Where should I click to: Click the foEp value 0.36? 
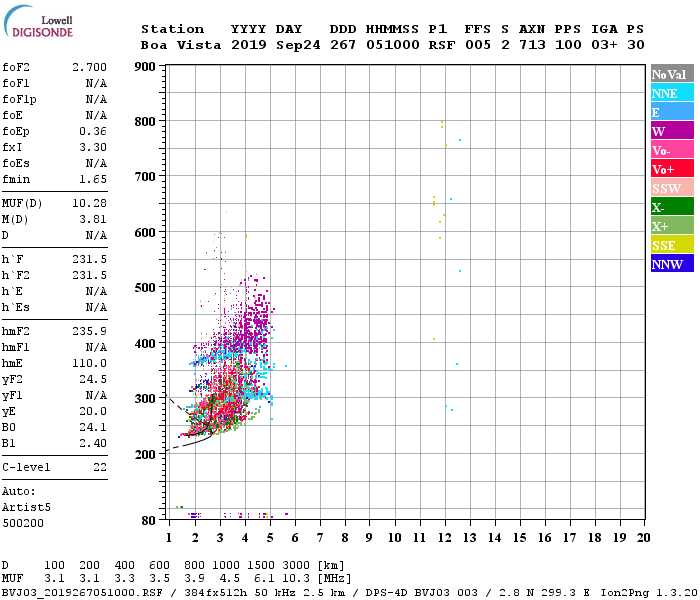click(93, 131)
